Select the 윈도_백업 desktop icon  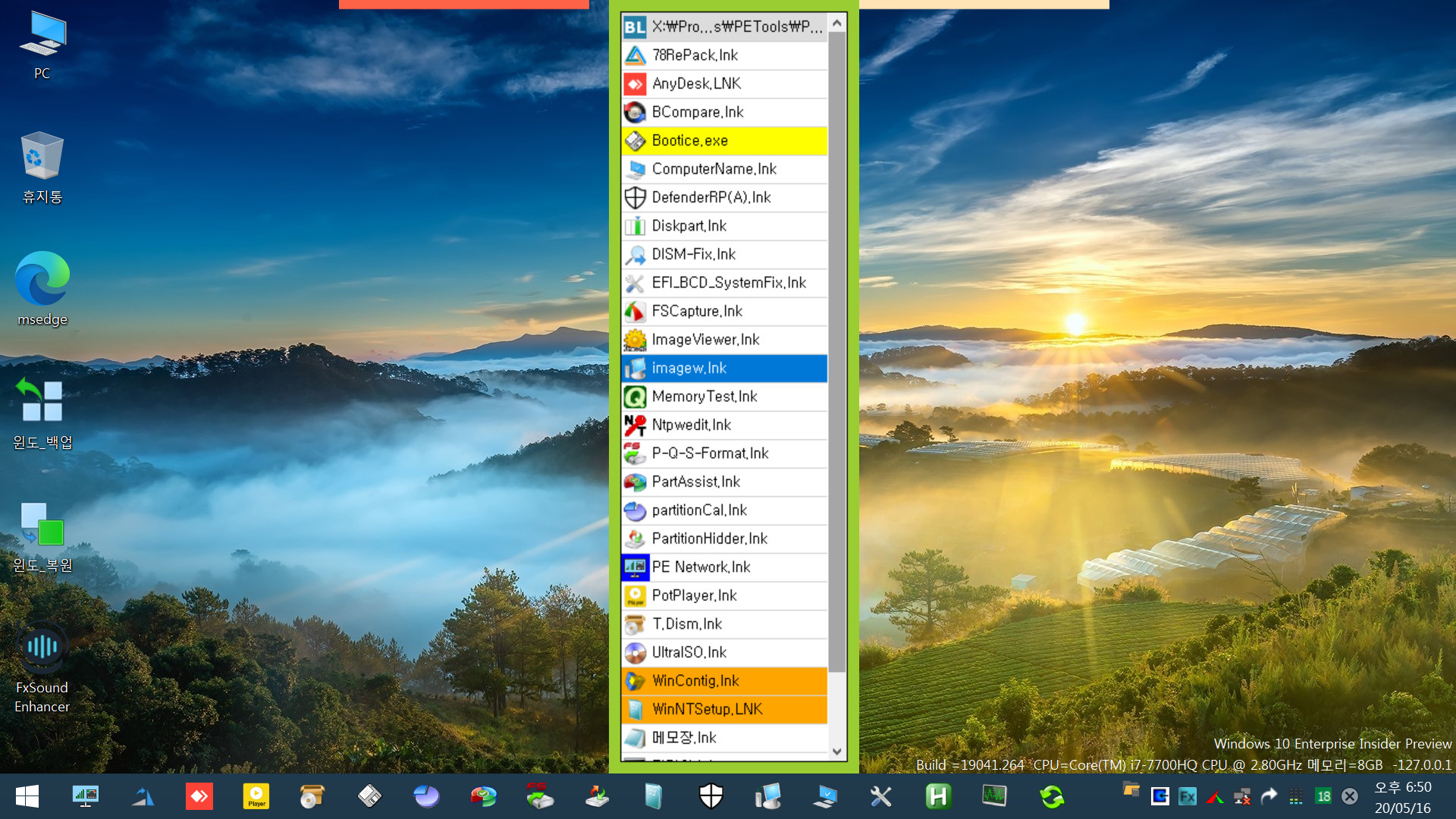tap(42, 413)
